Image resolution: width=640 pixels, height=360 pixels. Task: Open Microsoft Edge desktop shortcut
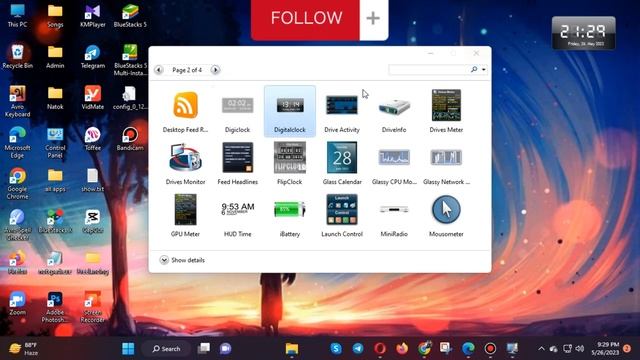[18, 143]
